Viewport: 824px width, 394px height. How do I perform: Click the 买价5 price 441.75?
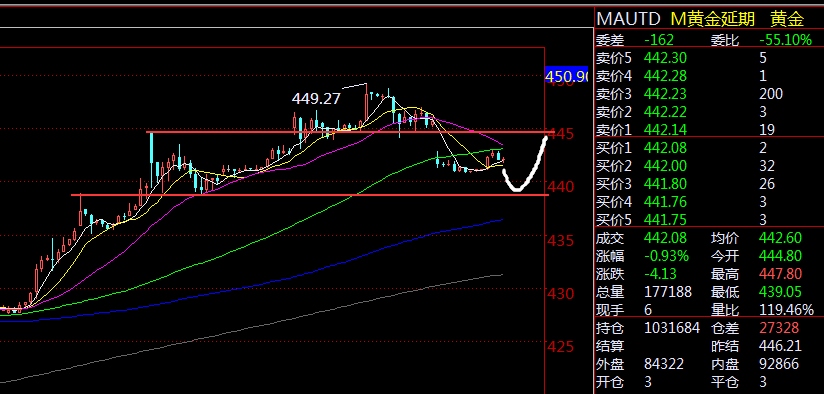pos(665,220)
